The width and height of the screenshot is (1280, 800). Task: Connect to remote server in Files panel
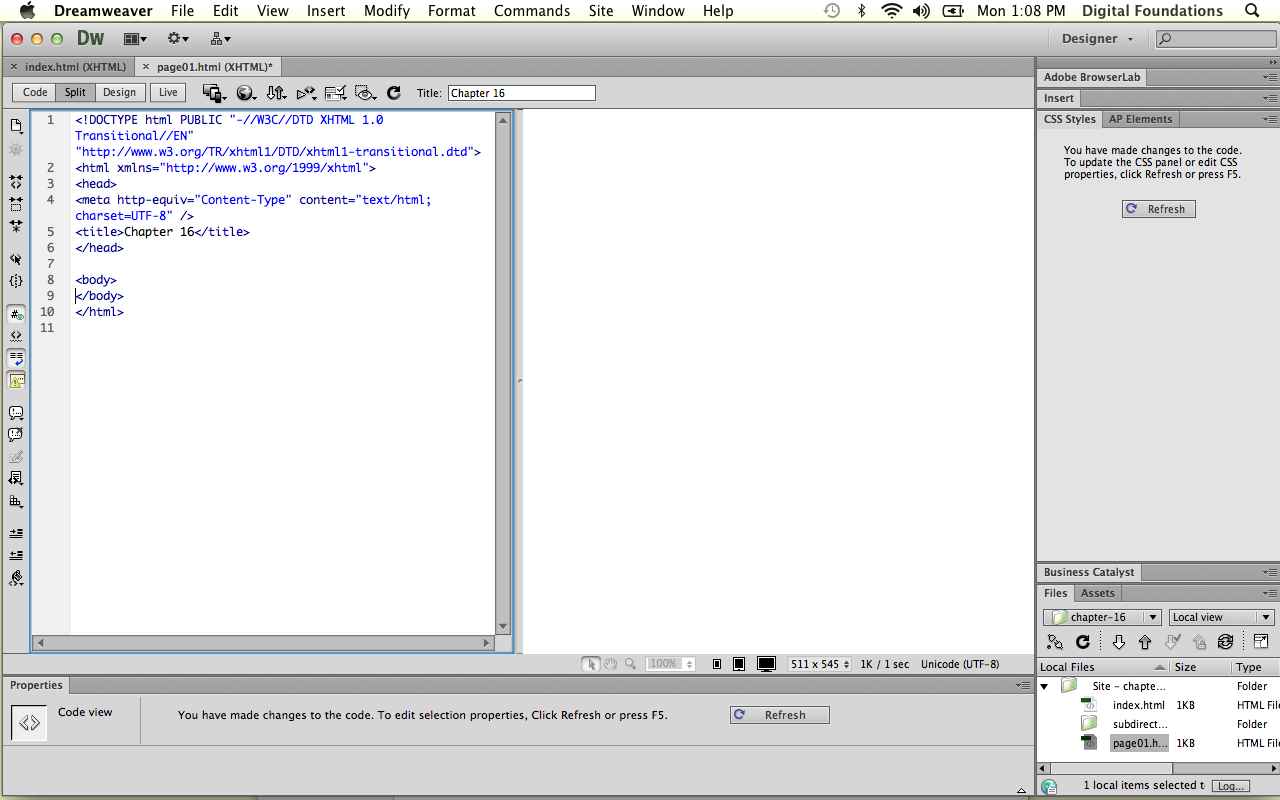[1053, 641]
